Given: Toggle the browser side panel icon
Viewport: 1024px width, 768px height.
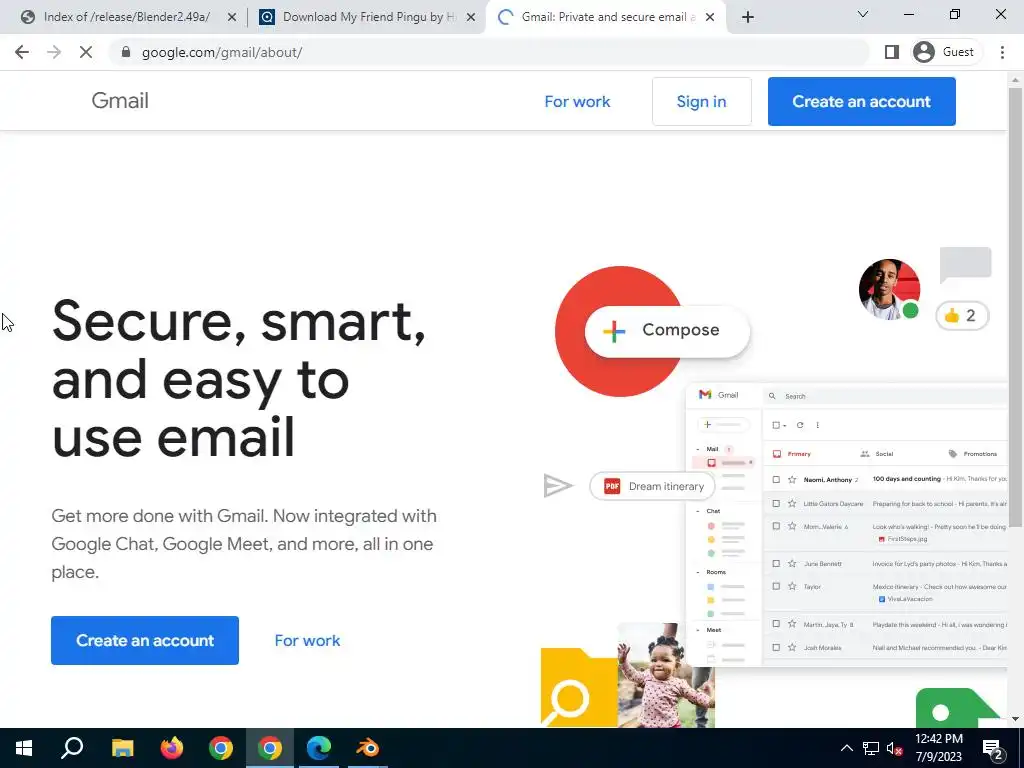Looking at the screenshot, I should [891, 52].
